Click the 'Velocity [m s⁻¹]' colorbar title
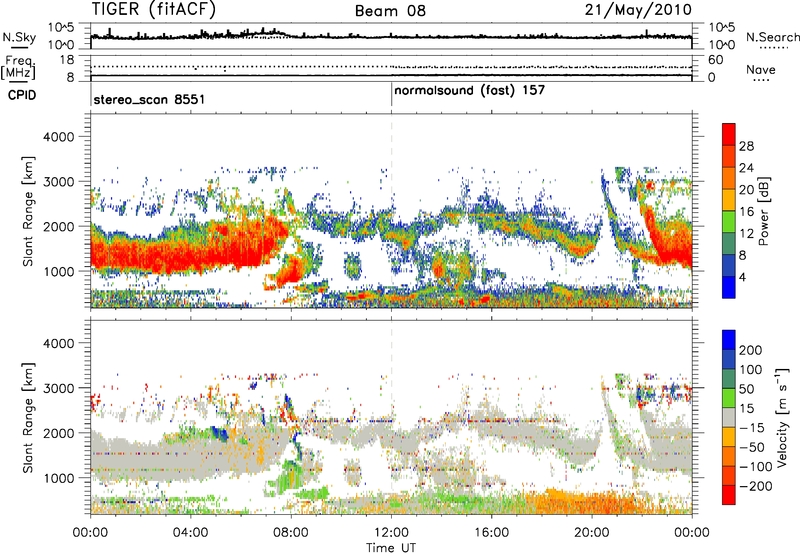This screenshot has height=554, width=800. pyautogui.click(x=781, y=417)
